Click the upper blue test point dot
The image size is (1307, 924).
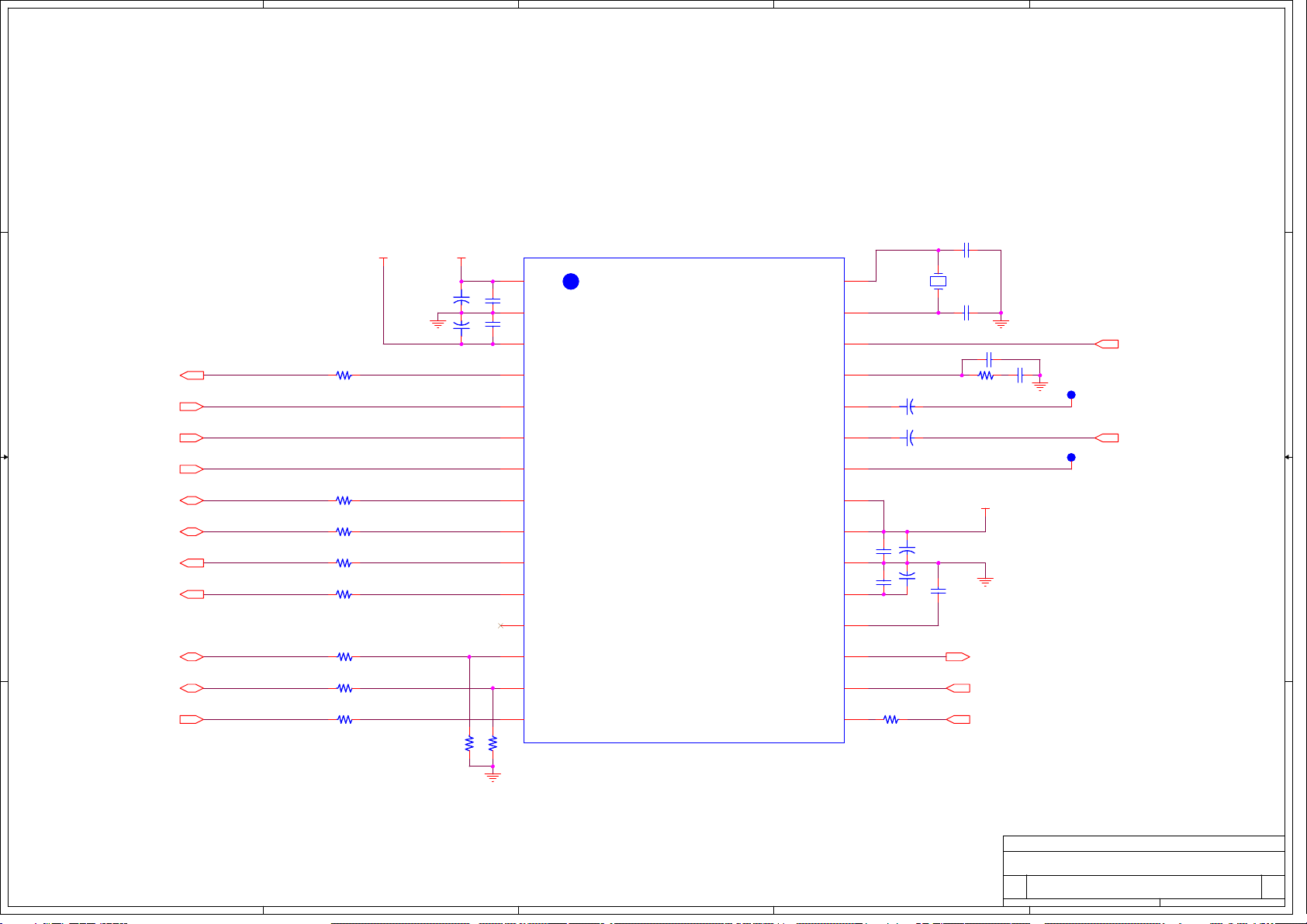coord(1071,395)
